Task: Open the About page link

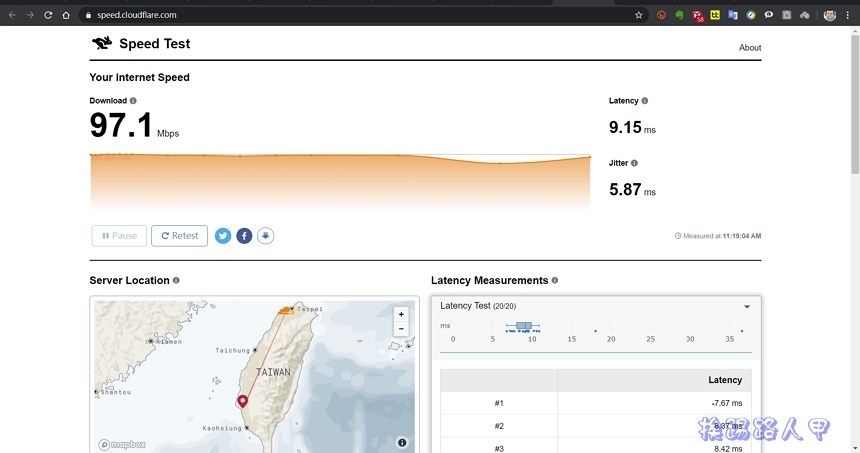Action: point(749,48)
